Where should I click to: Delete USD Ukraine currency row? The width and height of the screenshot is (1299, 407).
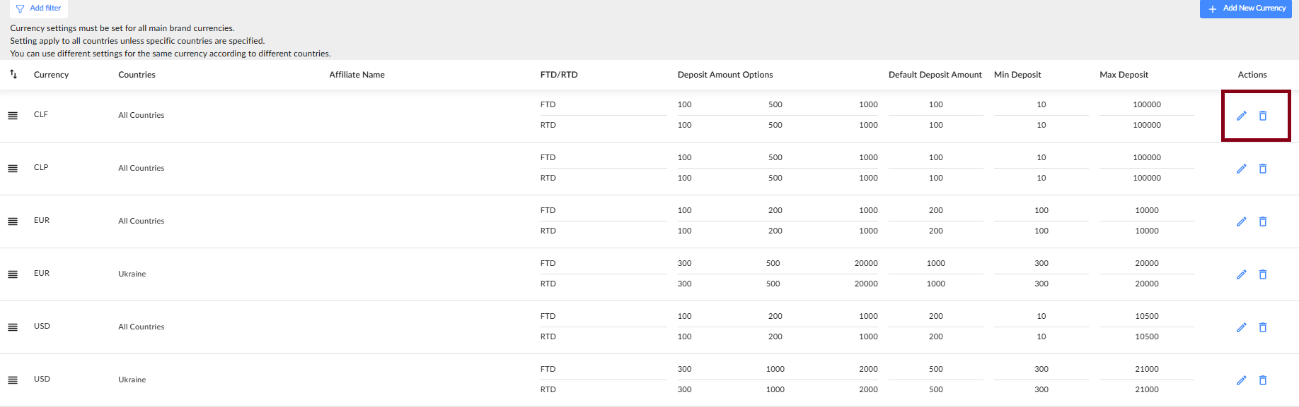pyautogui.click(x=1262, y=380)
